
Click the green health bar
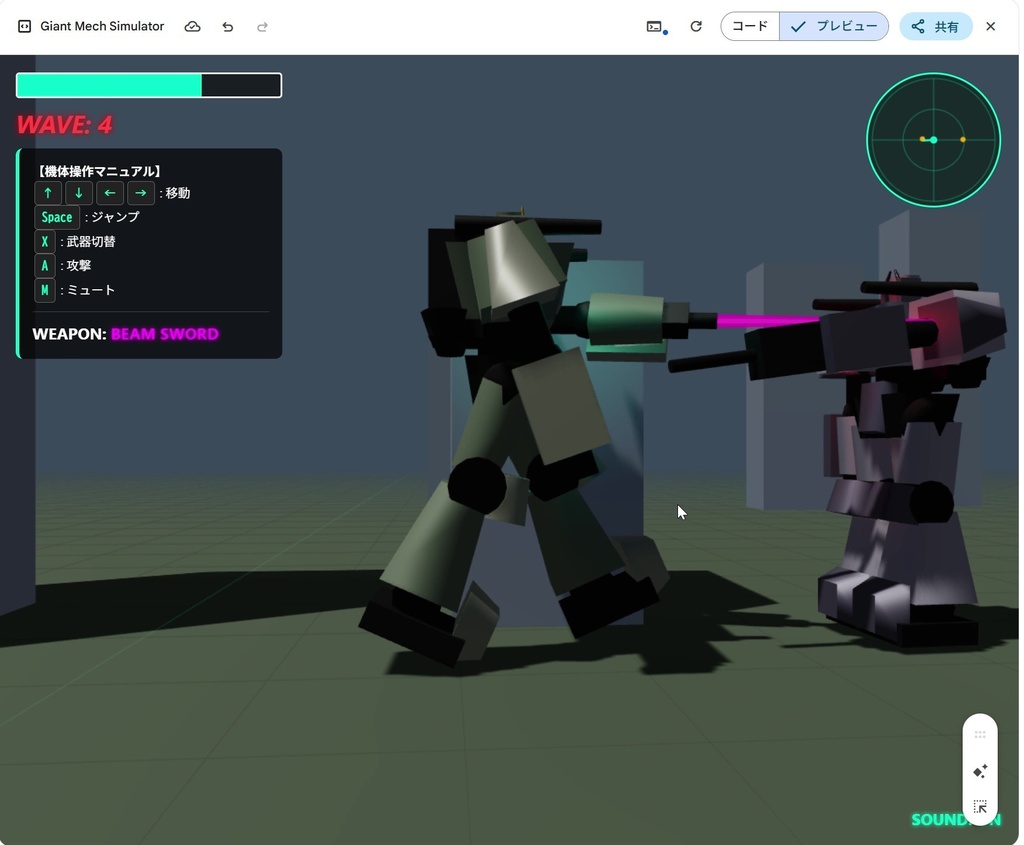point(149,86)
